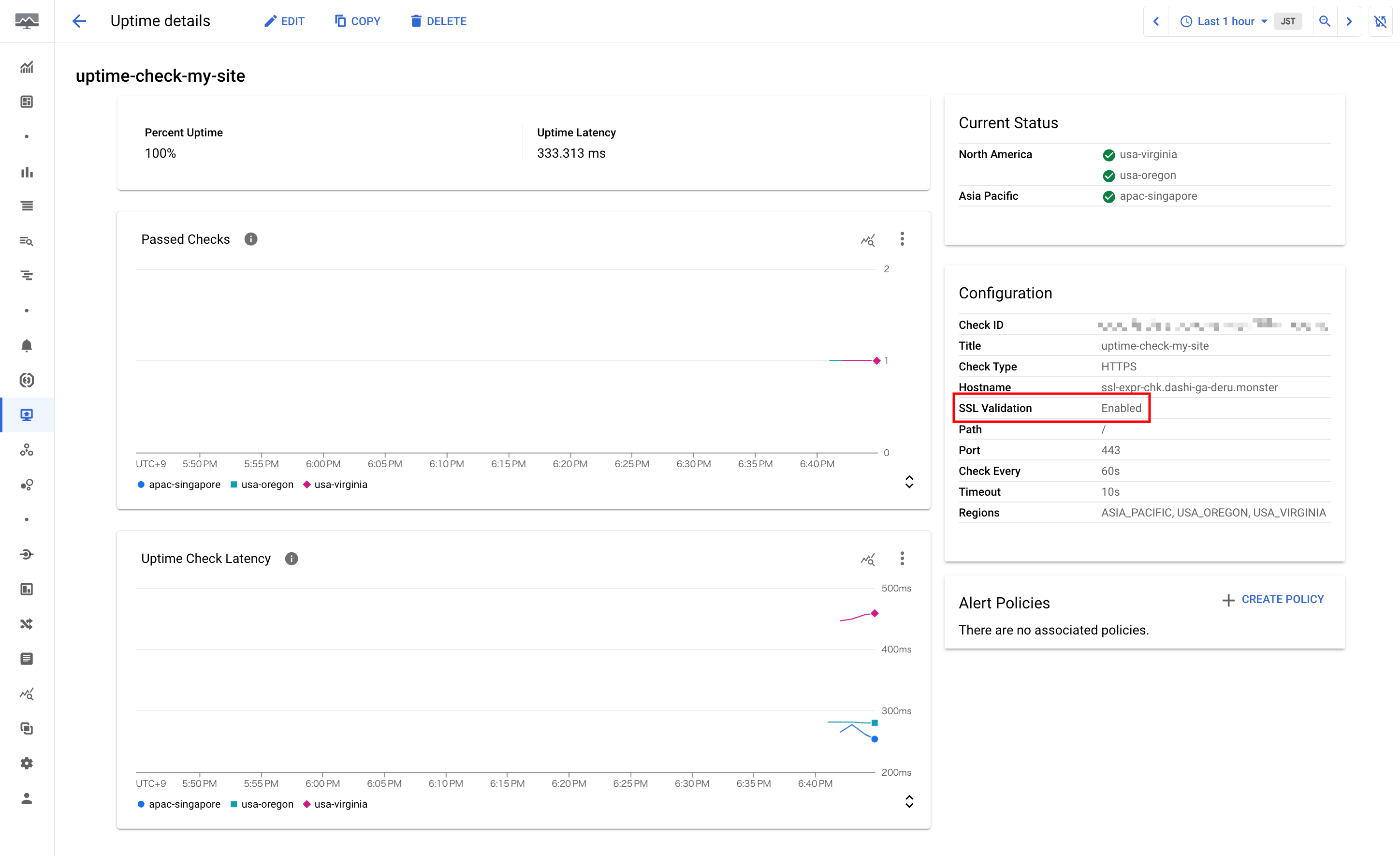Click info icon next to Passed Checks

250,239
